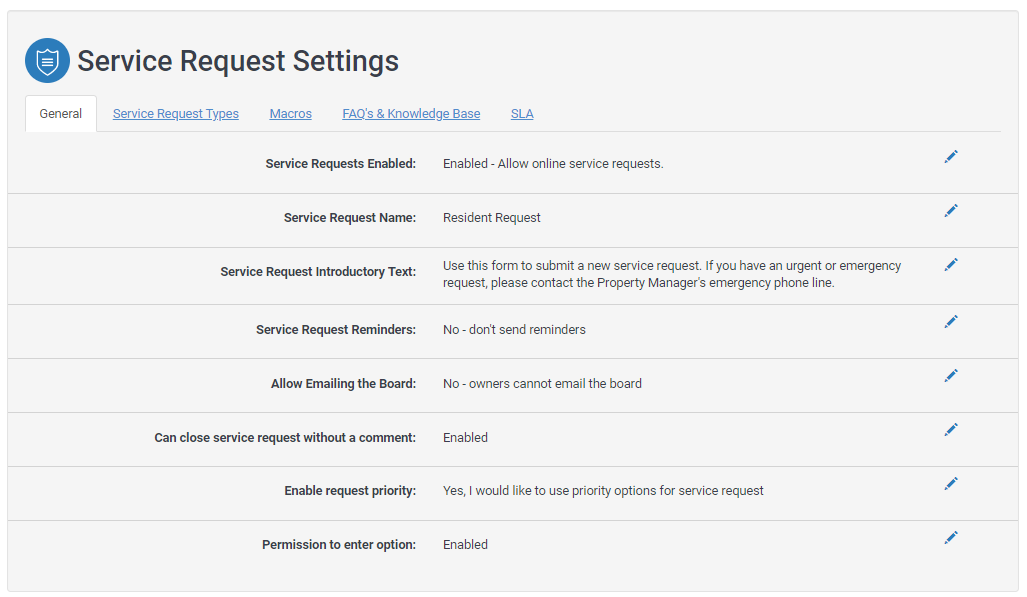The width and height of the screenshot is (1027, 597).
Task: Select the SLA tab
Action: pyautogui.click(x=522, y=114)
